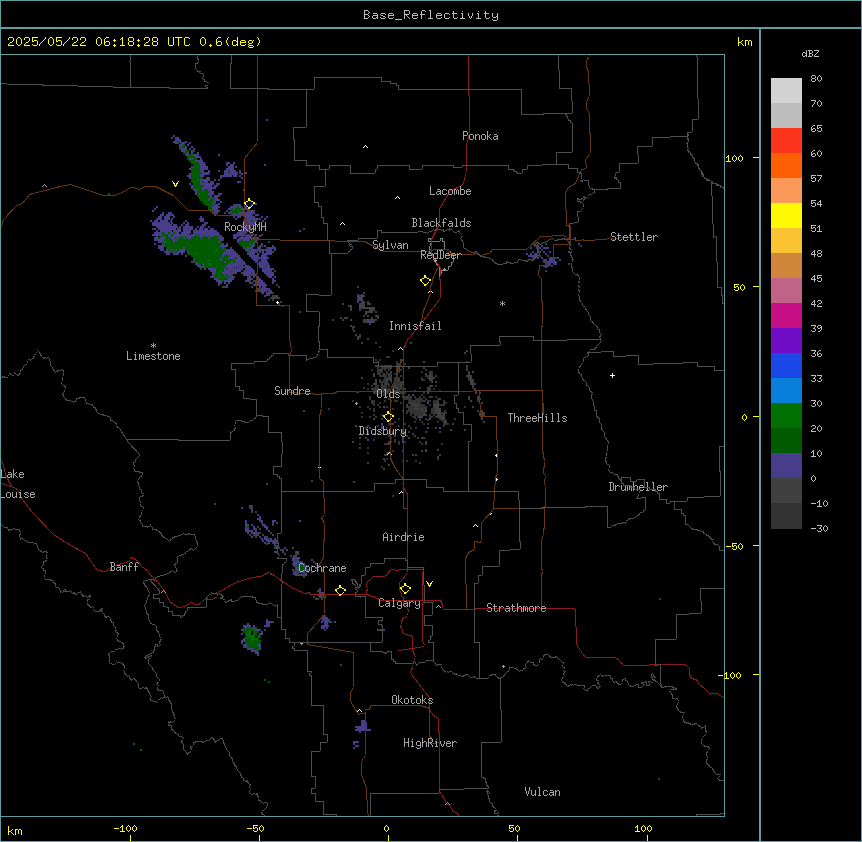Click the yellow V marker east of Calgary
This screenshot has height=842, width=862.
pos(429,584)
